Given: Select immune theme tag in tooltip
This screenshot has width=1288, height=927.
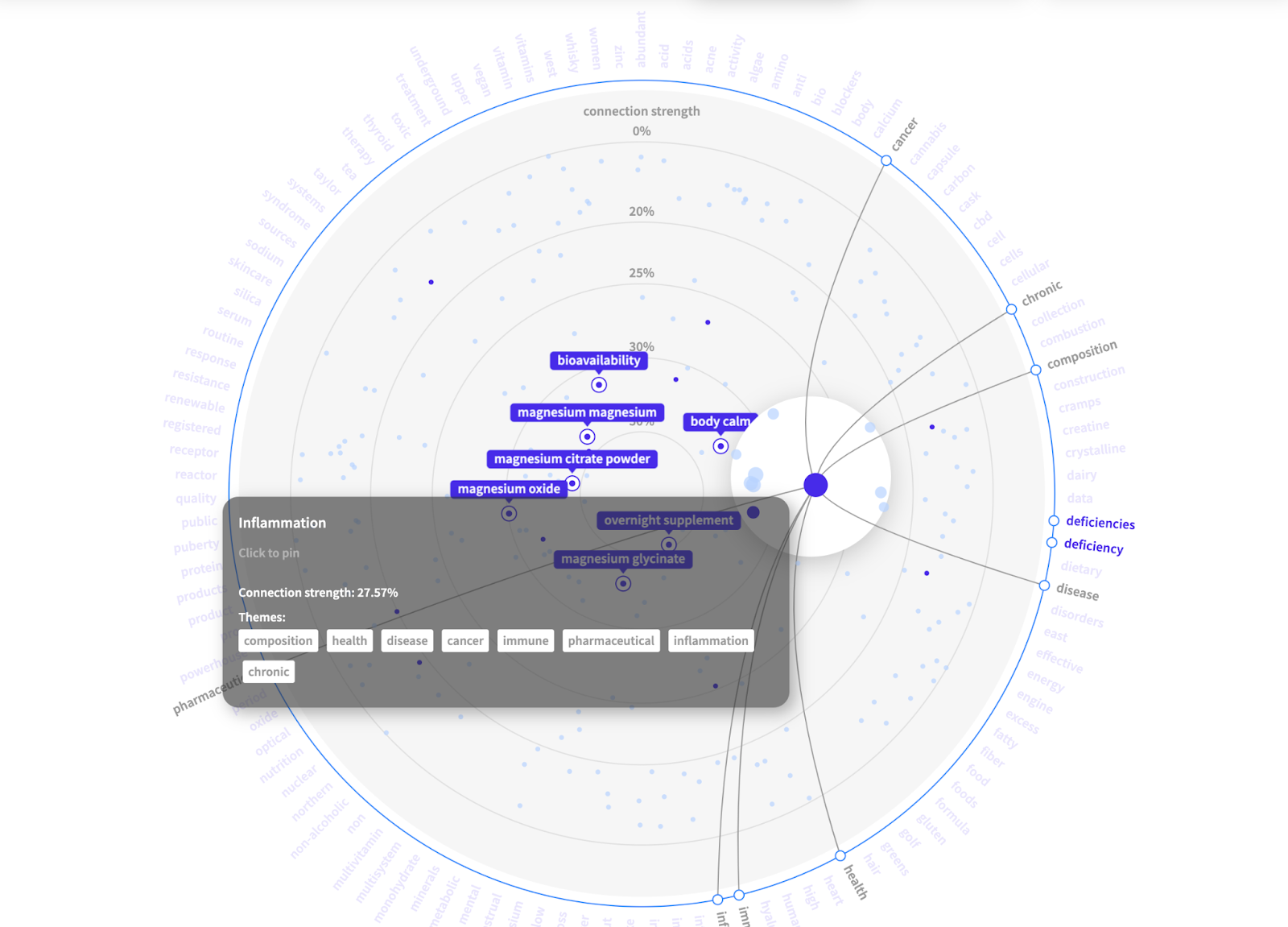Looking at the screenshot, I should coord(526,640).
